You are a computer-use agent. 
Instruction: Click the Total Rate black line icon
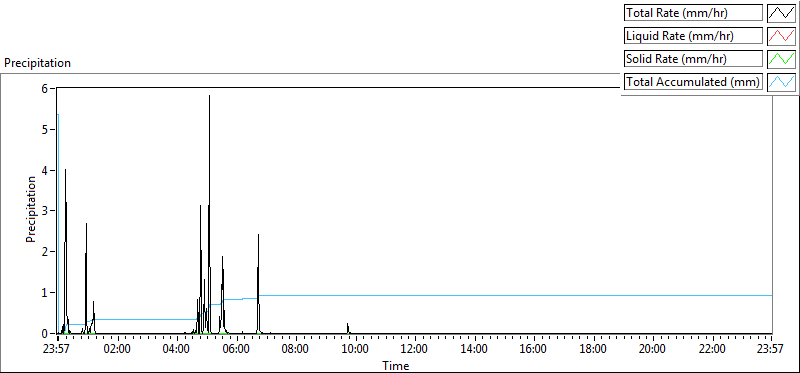point(781,13)
